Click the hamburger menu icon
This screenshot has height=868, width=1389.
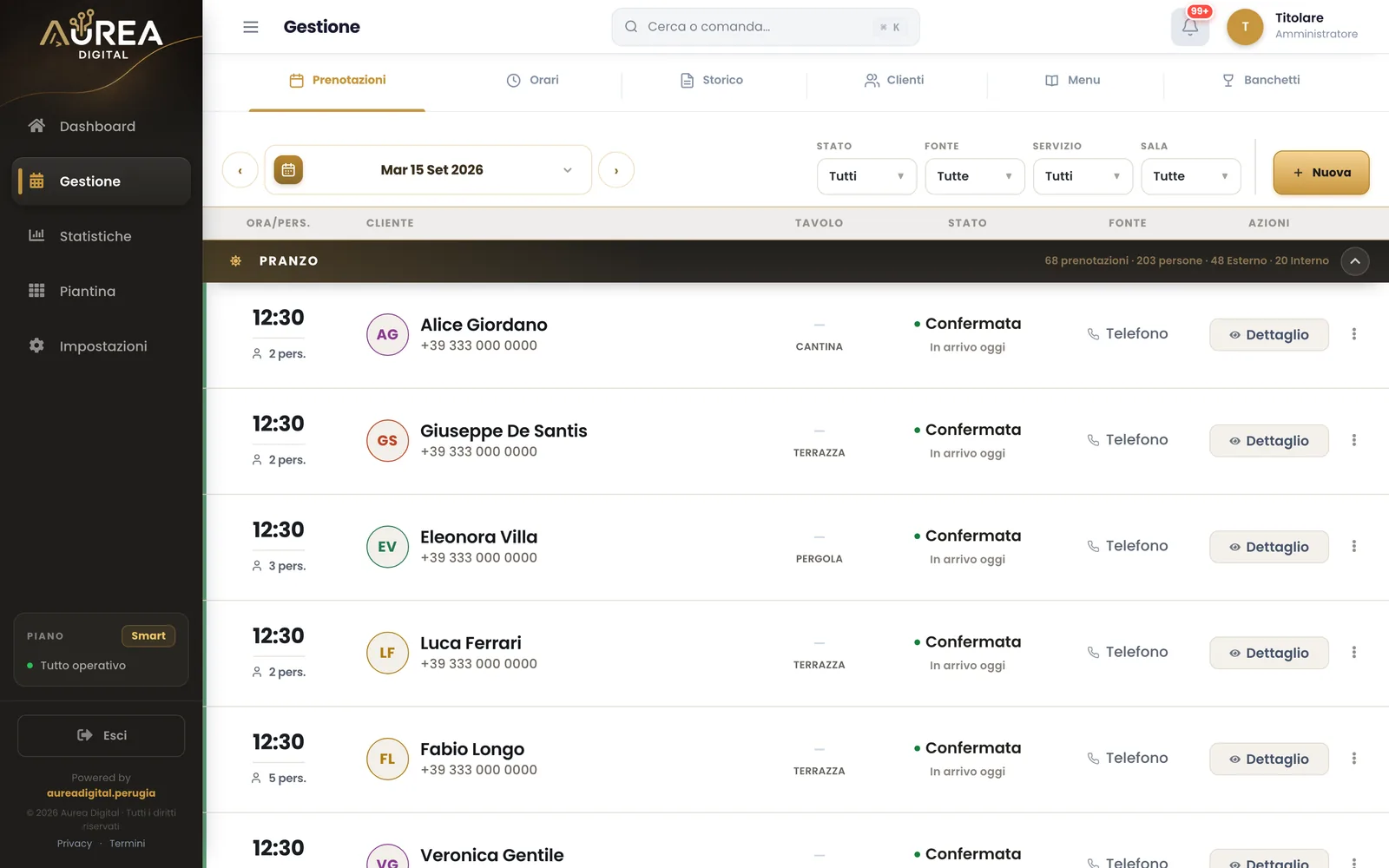[x=251, y=27]
